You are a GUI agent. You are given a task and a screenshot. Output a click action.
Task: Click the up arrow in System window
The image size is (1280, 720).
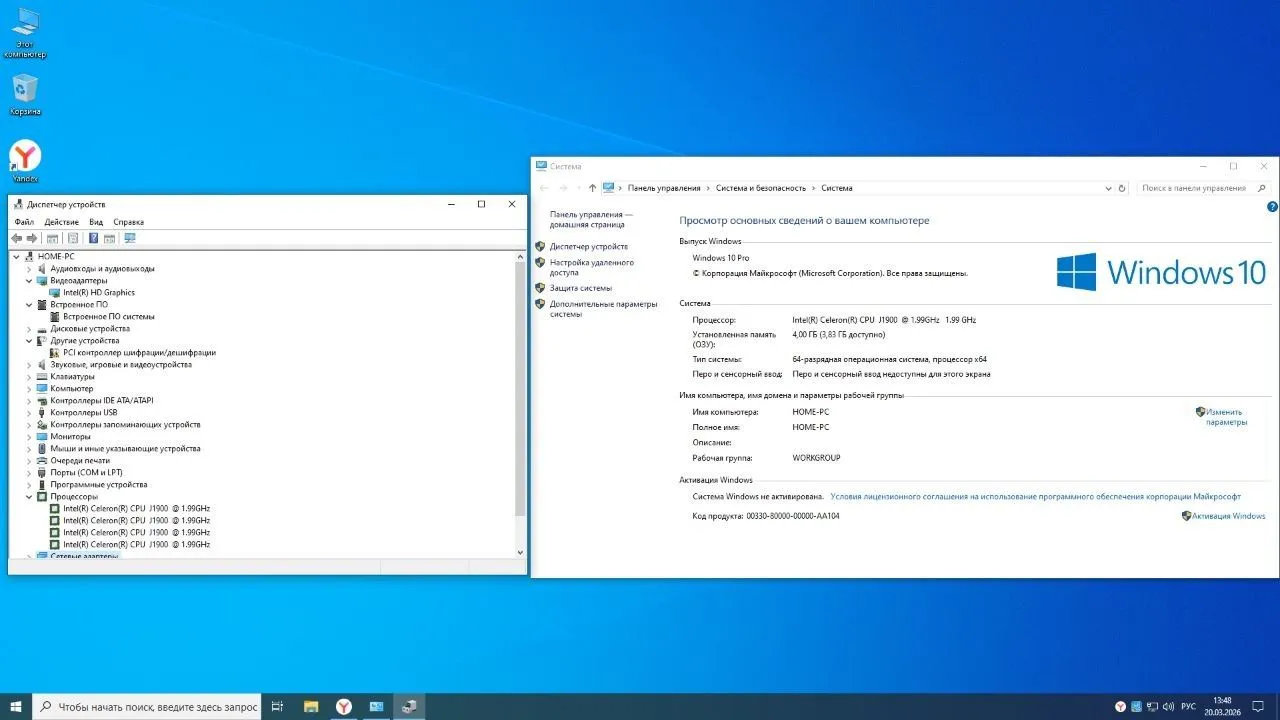pos(592,188)
